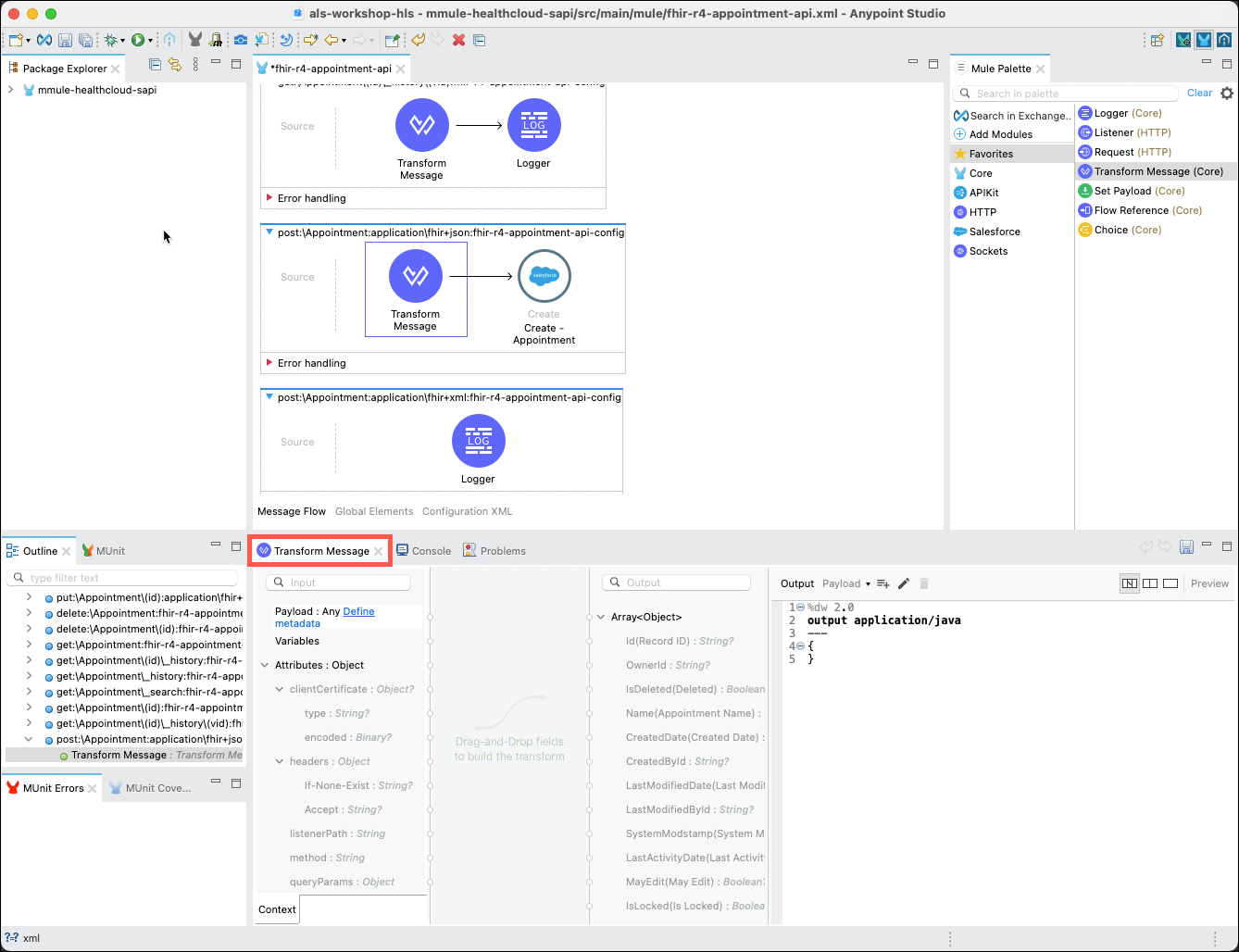This screenshot has width=1239, height=952.
Task: Close the fhir-r4-appointment-api editor tab
Action: [400, 69]
